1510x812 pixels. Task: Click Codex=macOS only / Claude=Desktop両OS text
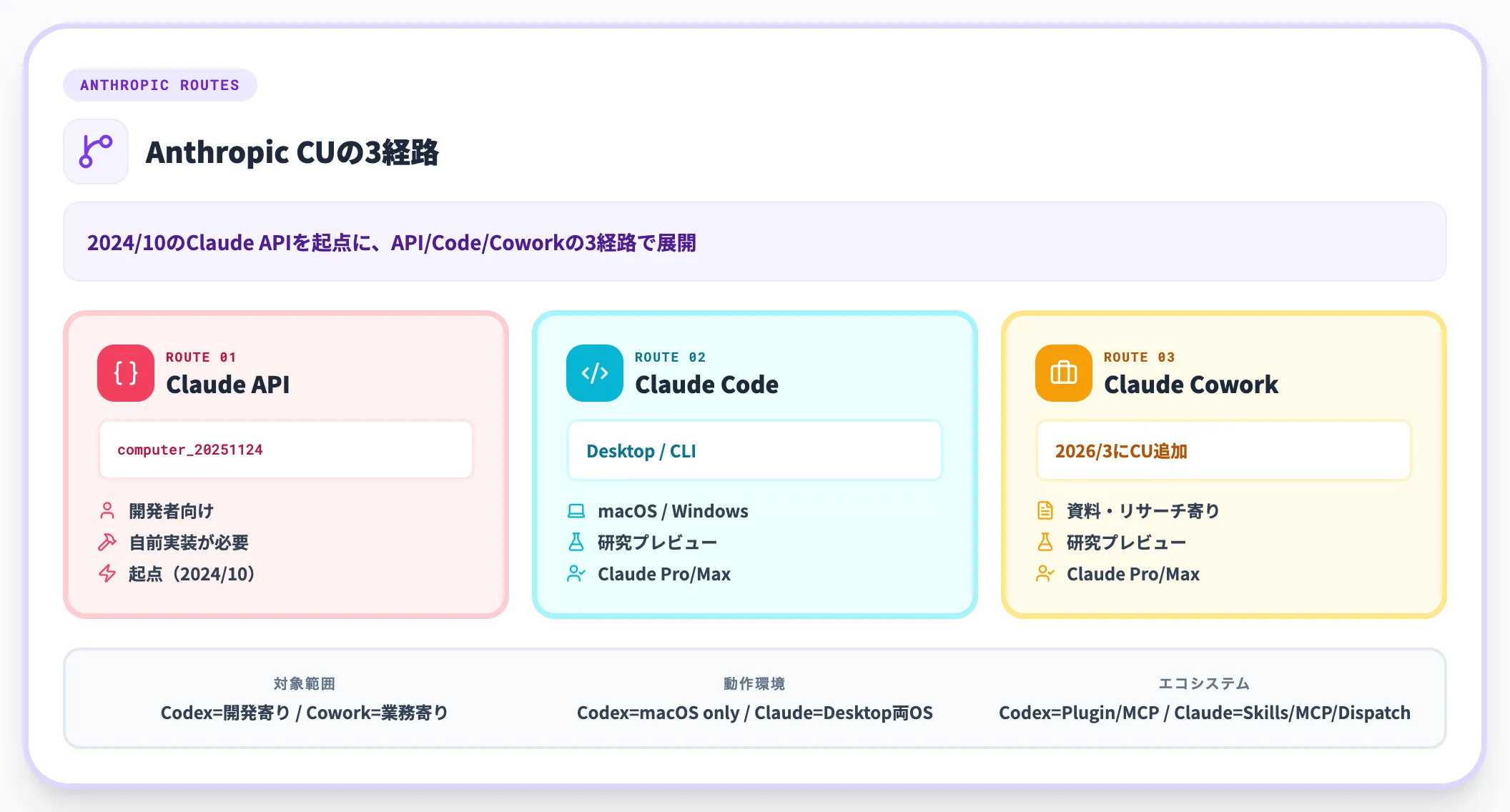click(755, 713)
